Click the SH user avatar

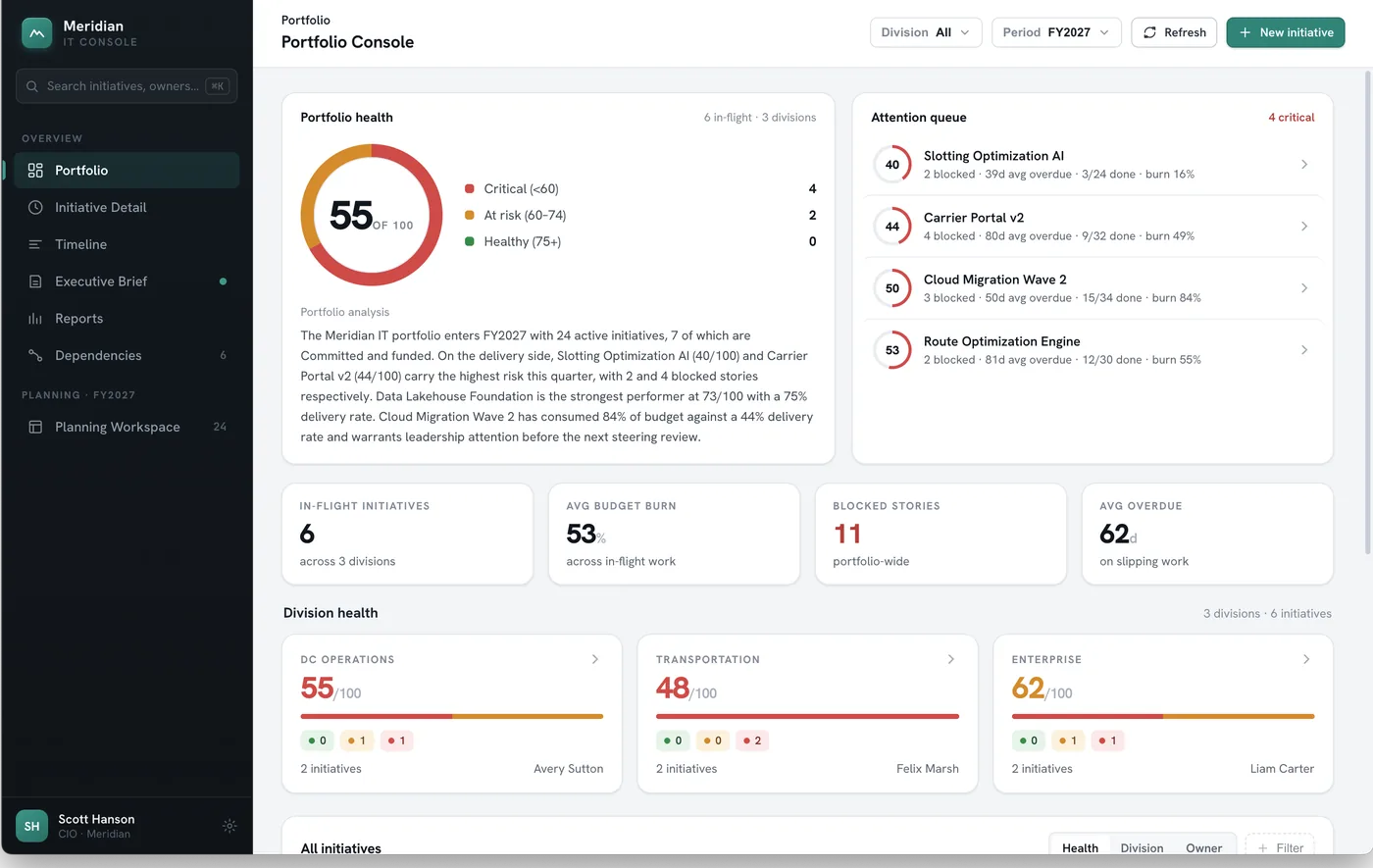pyautogui.click(x=32, y=826)
